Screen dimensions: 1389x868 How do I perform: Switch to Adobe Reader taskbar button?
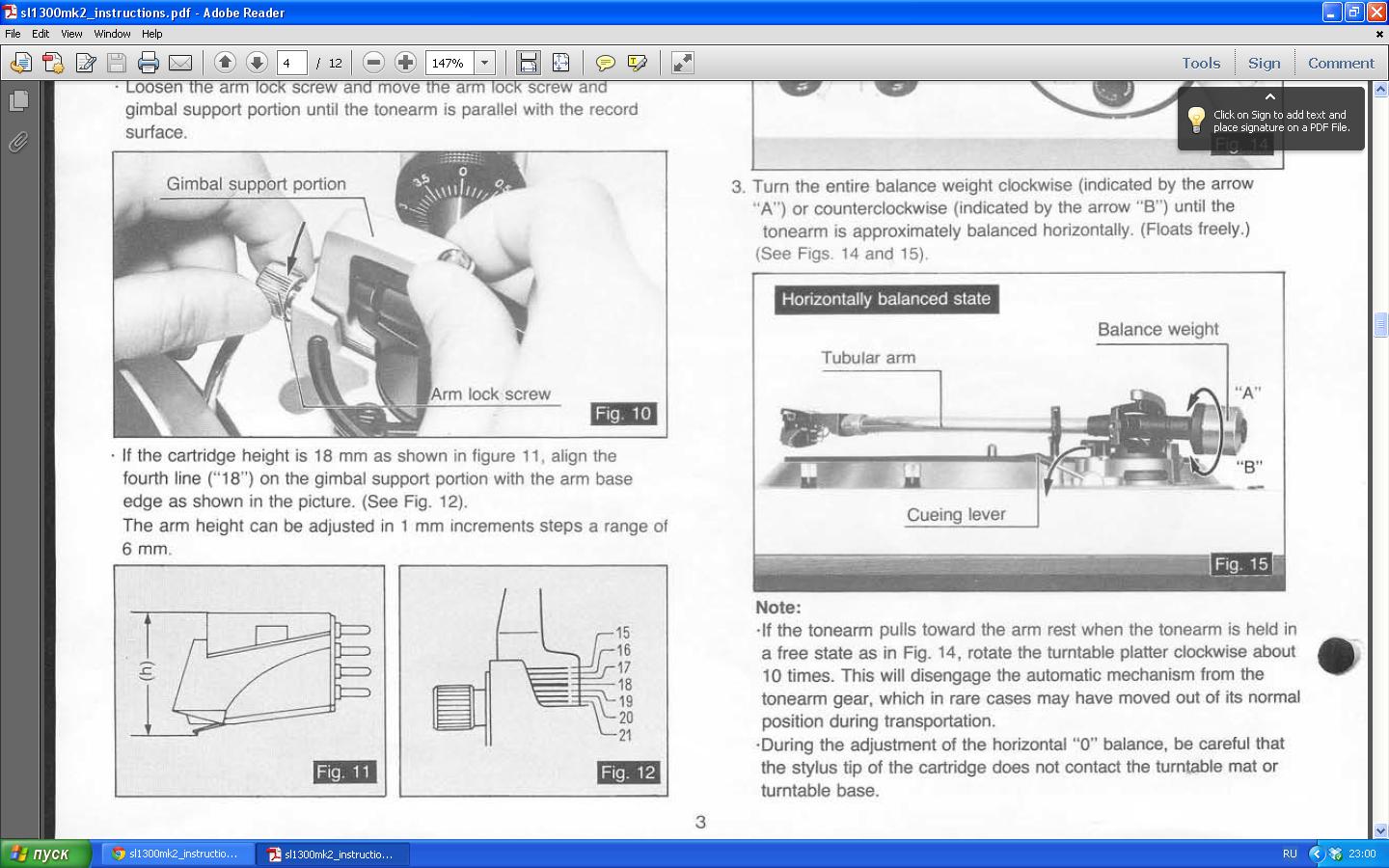(x=333, y=854)
